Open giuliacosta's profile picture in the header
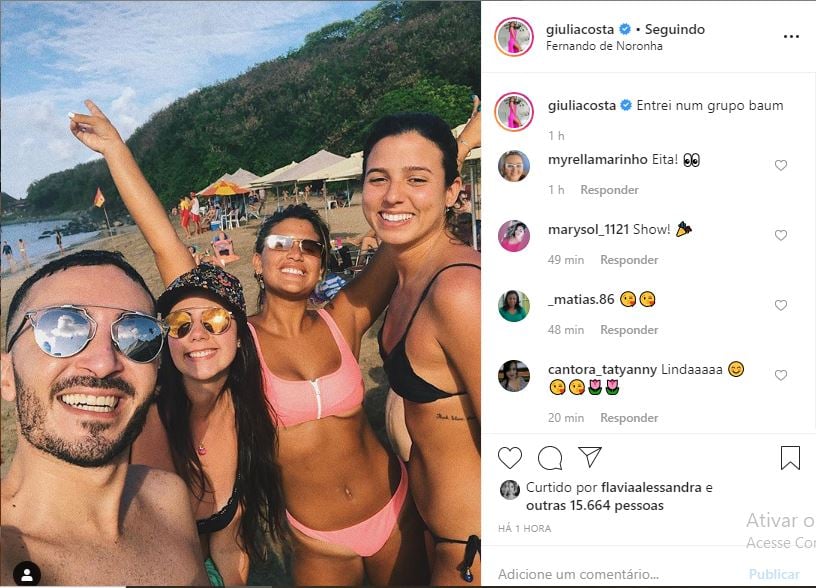 [x=514, y=37]
